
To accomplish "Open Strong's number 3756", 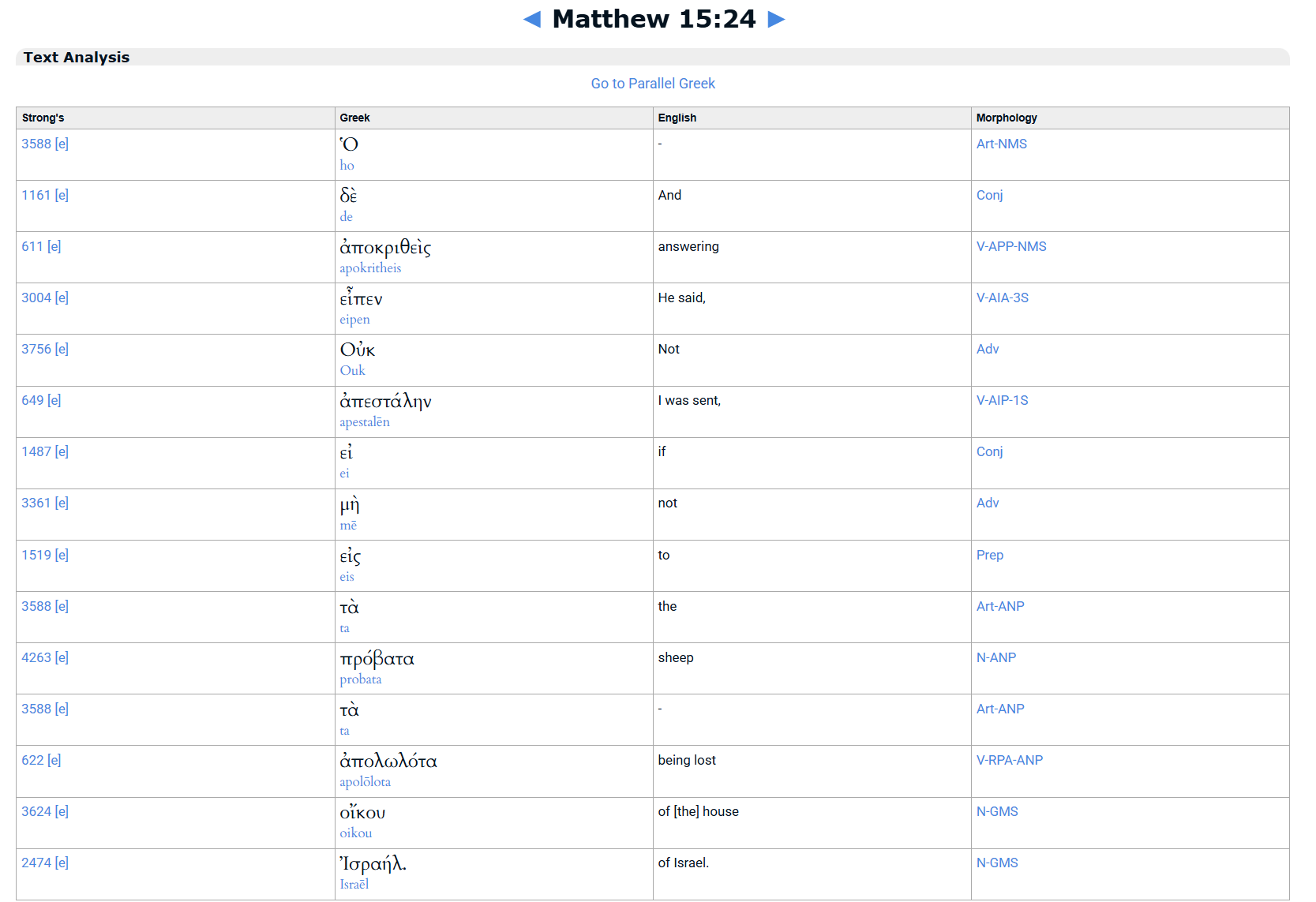I will (x=36, y=349).
